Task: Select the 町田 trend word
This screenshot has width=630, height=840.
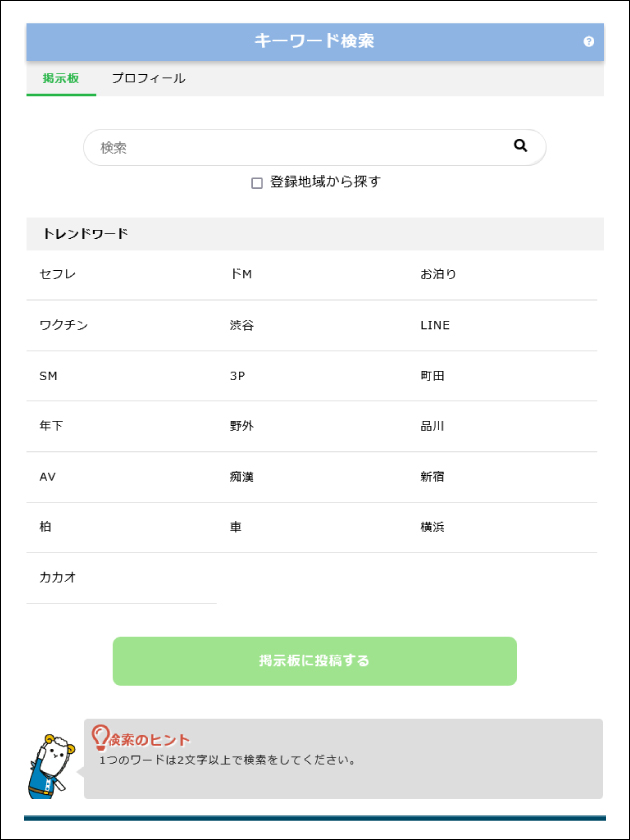Action: tap(432, 376)
